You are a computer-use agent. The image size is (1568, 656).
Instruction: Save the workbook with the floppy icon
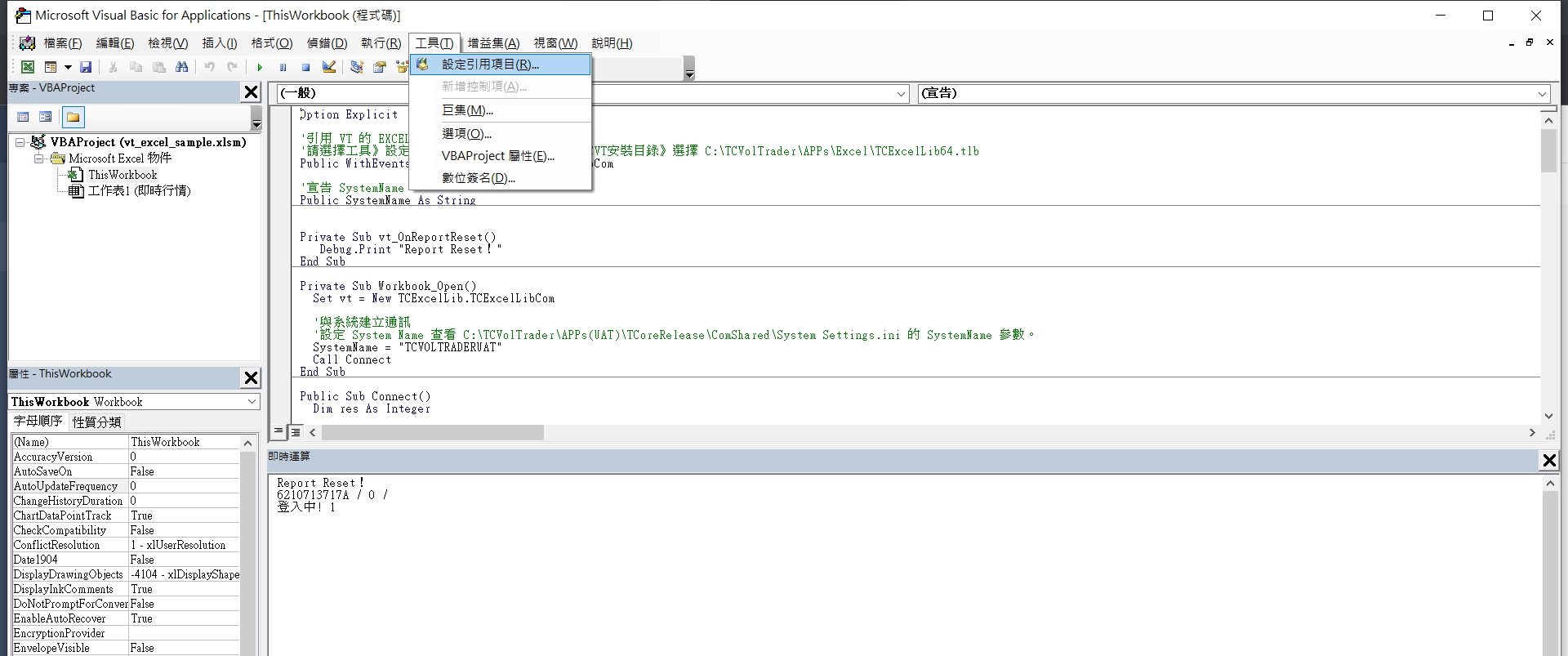86,67
